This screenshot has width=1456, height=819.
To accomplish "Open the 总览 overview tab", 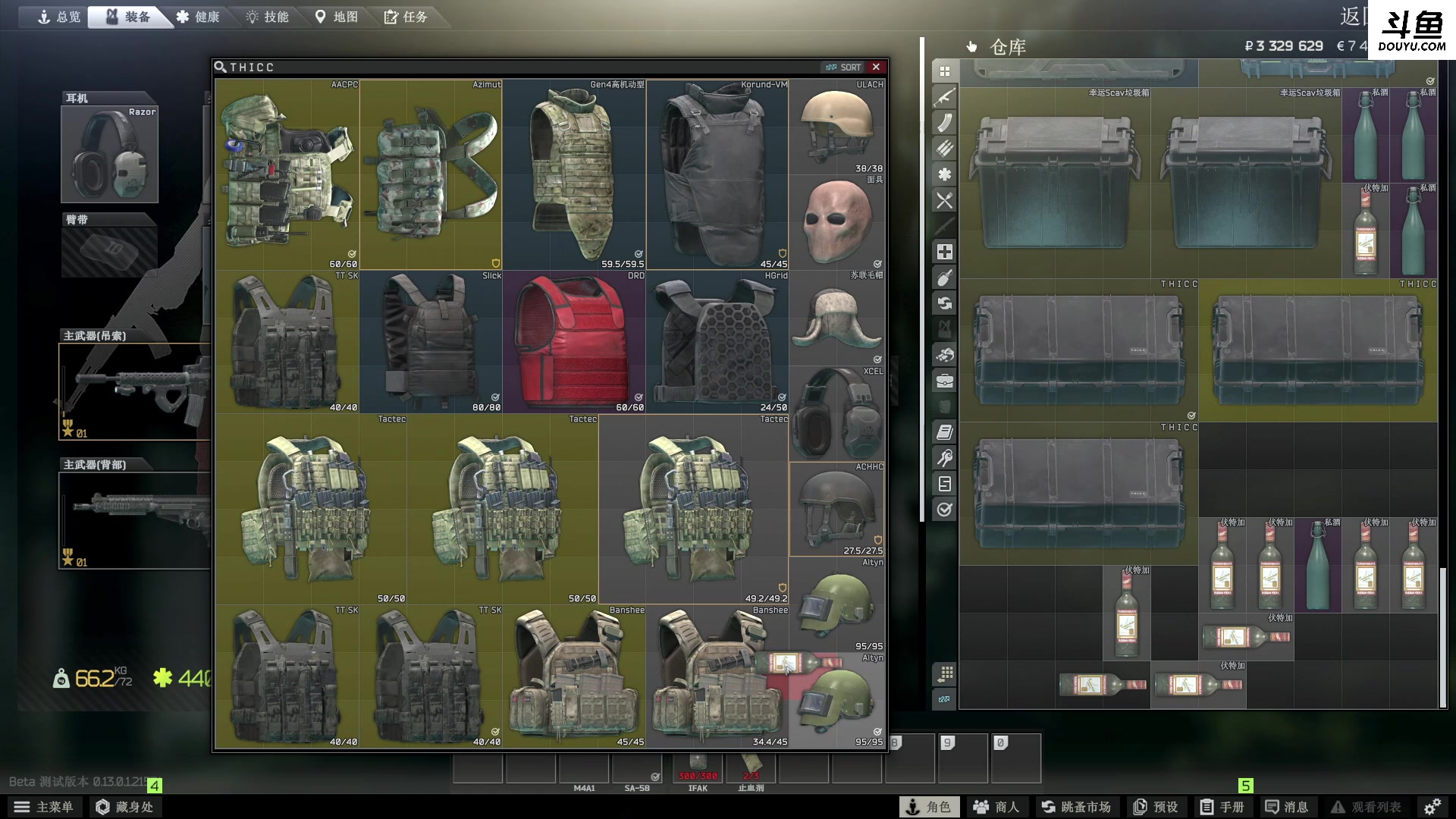I will [x=59, y=17].
